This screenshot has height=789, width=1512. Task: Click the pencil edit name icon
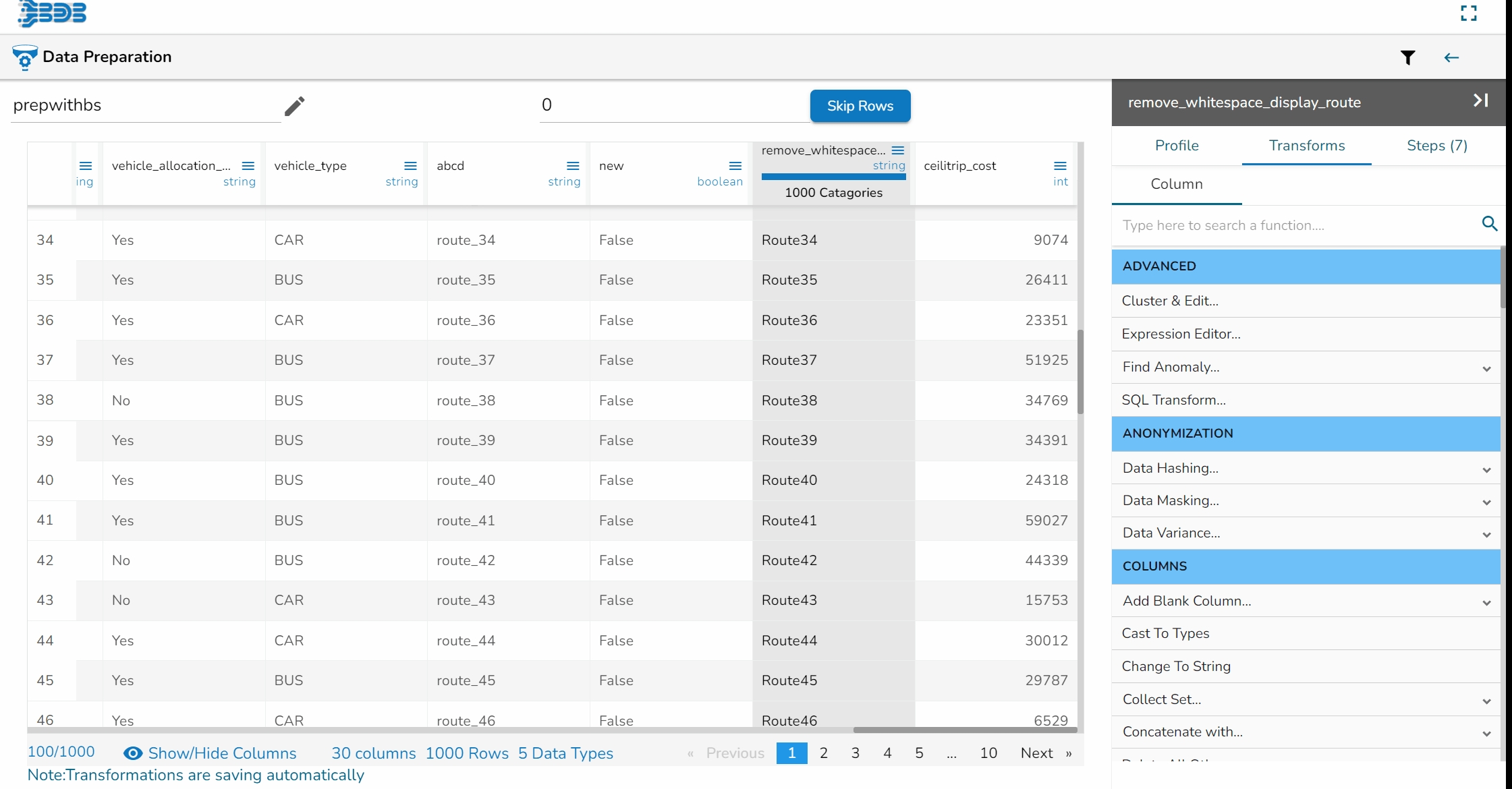point(294,106)
